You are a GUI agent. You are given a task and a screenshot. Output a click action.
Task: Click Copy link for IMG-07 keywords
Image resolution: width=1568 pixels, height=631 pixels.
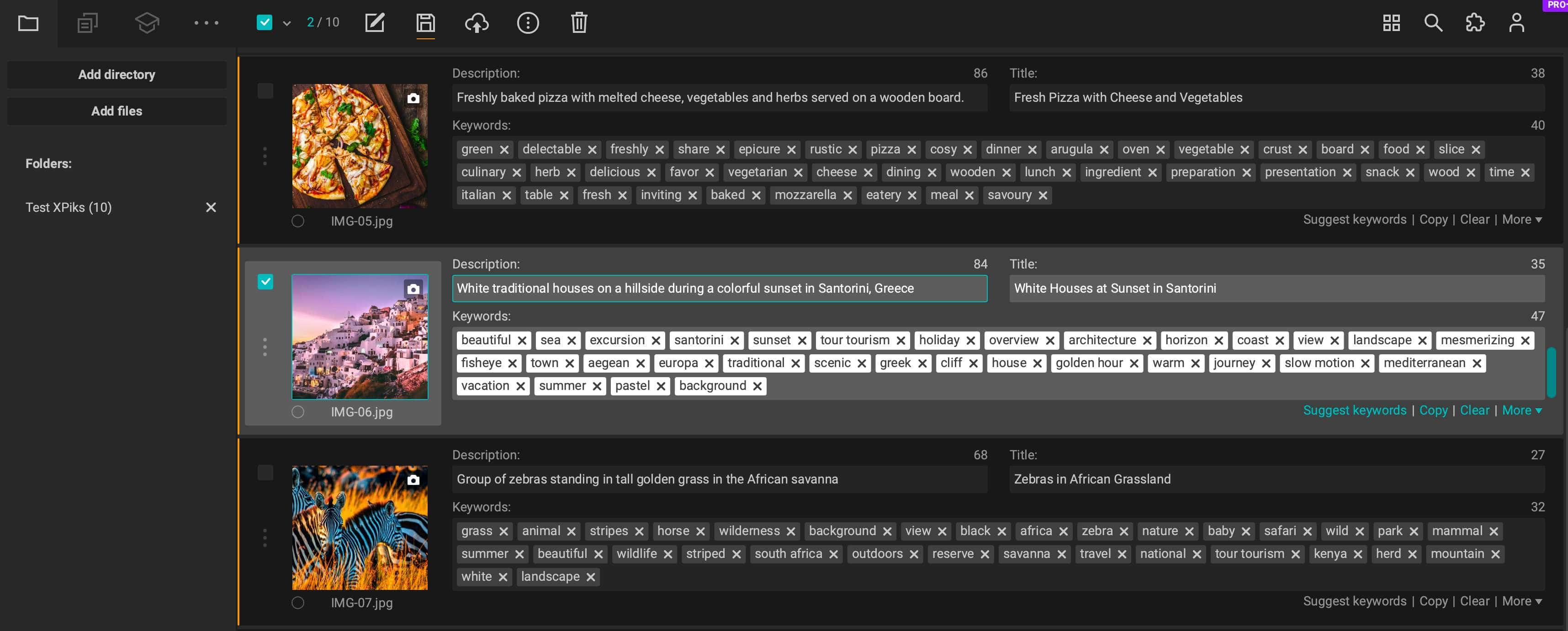pos(1433,602)
